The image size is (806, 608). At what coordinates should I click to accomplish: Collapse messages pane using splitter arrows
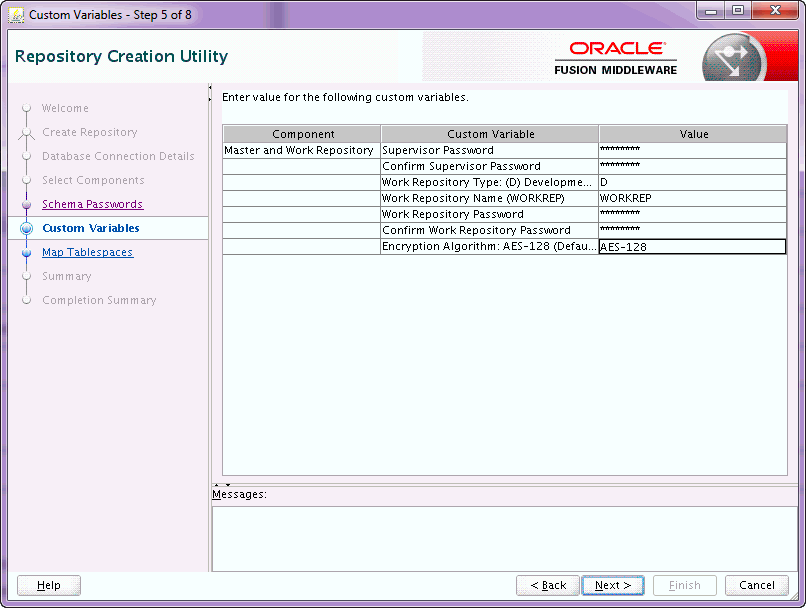point(228,485)
